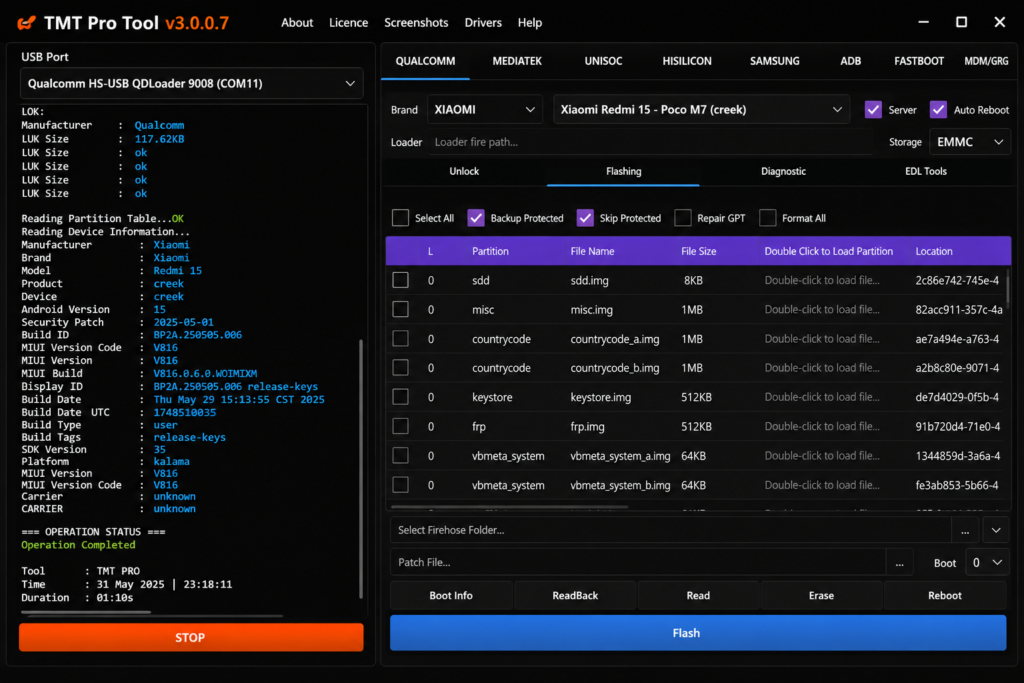The image size is (1024, 683).
Task: Check the vbmeta_system_b.img row checkbox
Action: 400,485
